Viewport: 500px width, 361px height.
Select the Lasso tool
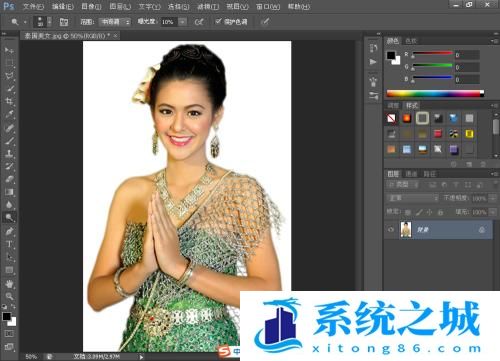click(9, 76)
